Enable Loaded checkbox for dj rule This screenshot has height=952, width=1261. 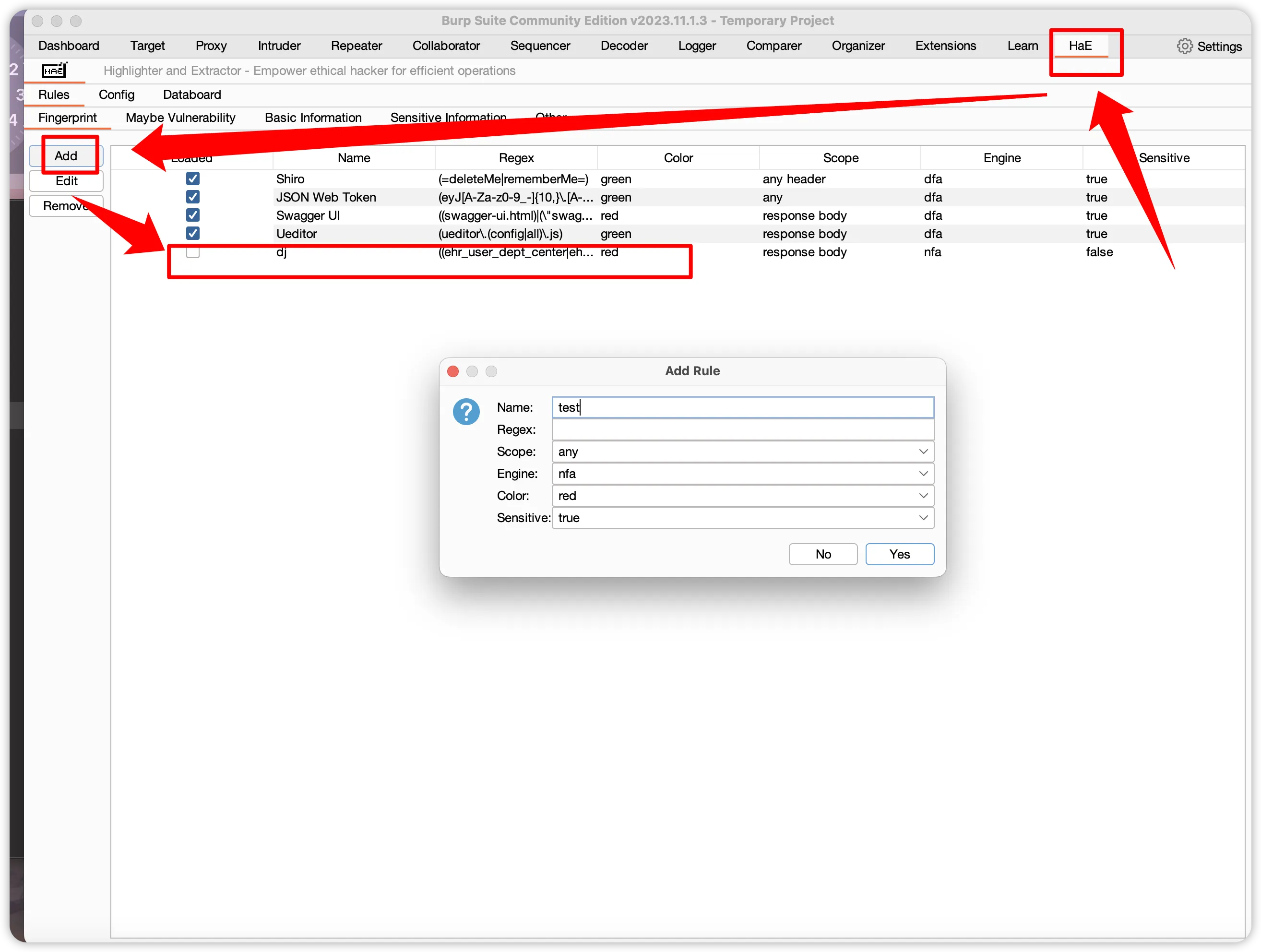193,252
